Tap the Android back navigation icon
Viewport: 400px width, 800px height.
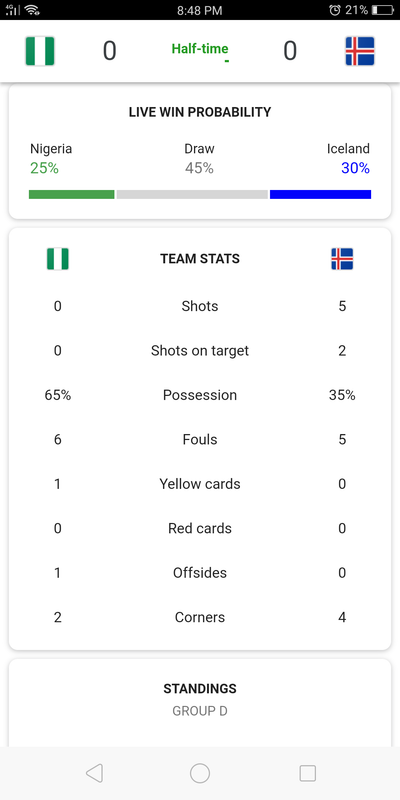coord(94,773)
